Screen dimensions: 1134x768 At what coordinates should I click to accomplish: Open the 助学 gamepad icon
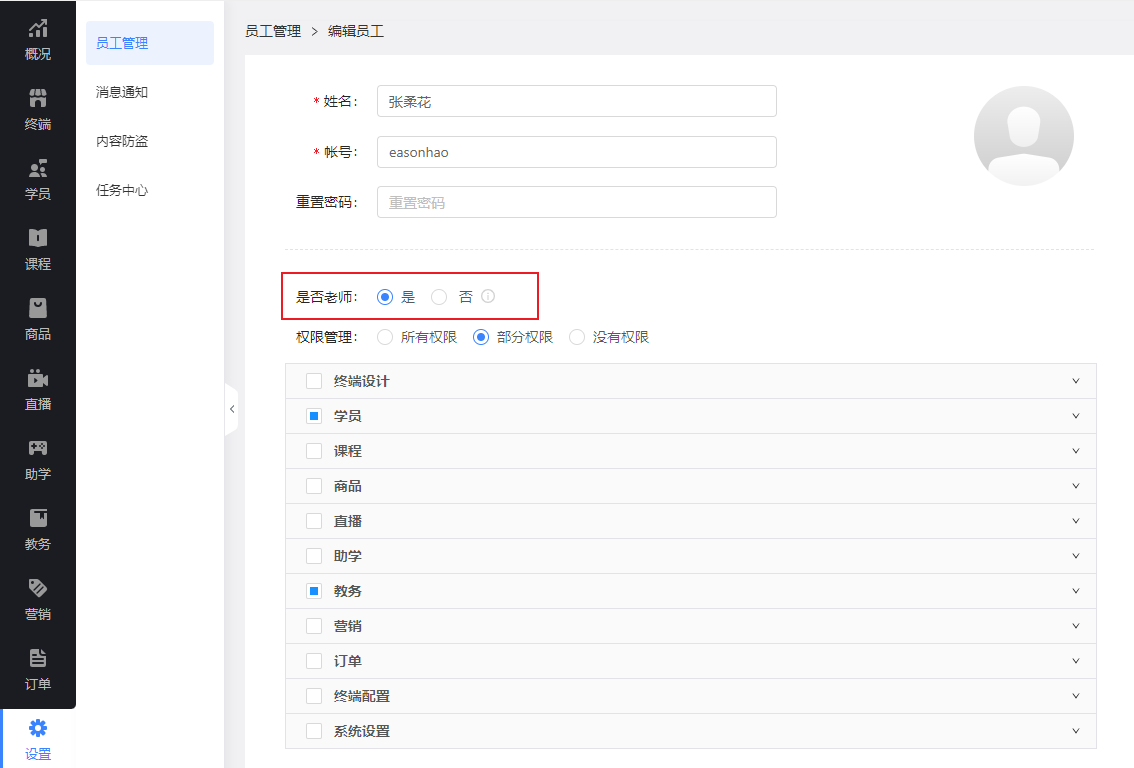coord(38,448)
